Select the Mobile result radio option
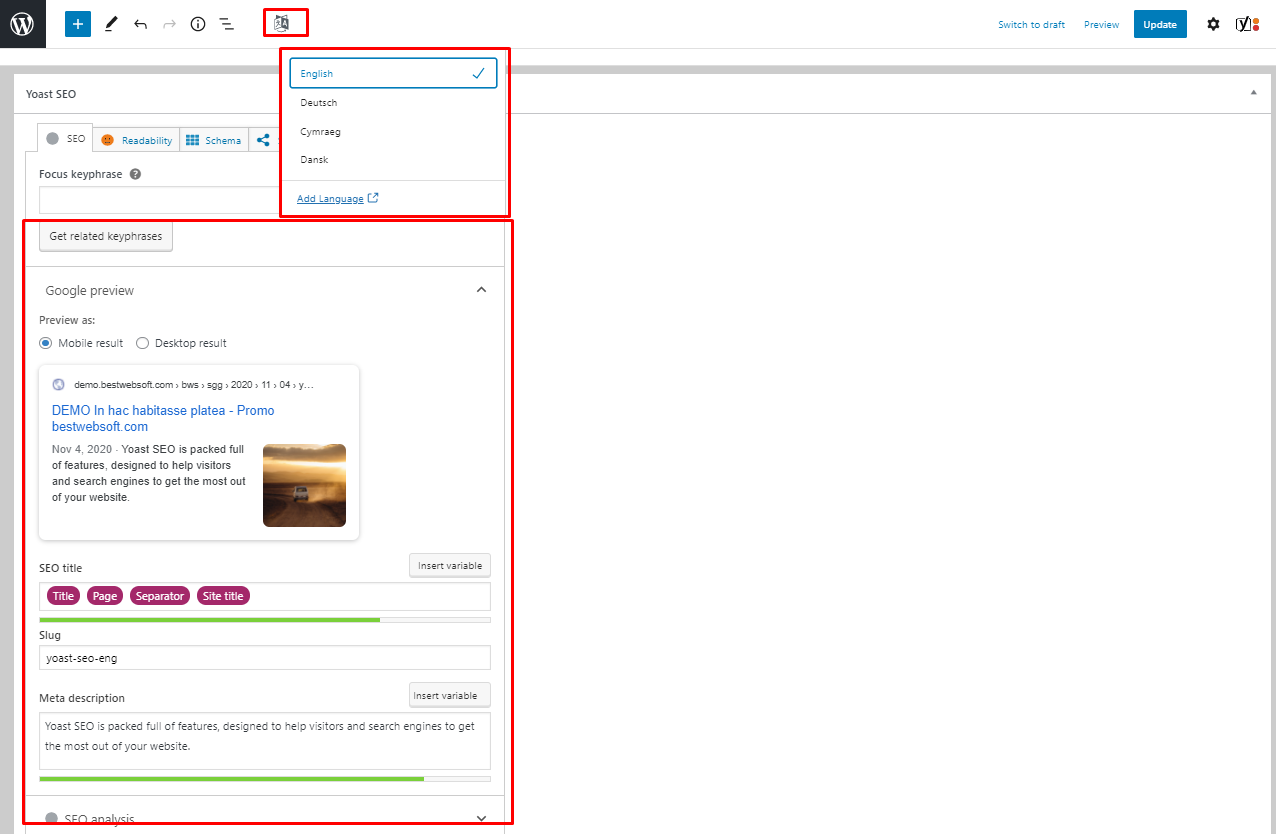The image size is (1276, 834). (x=46, y=343)
